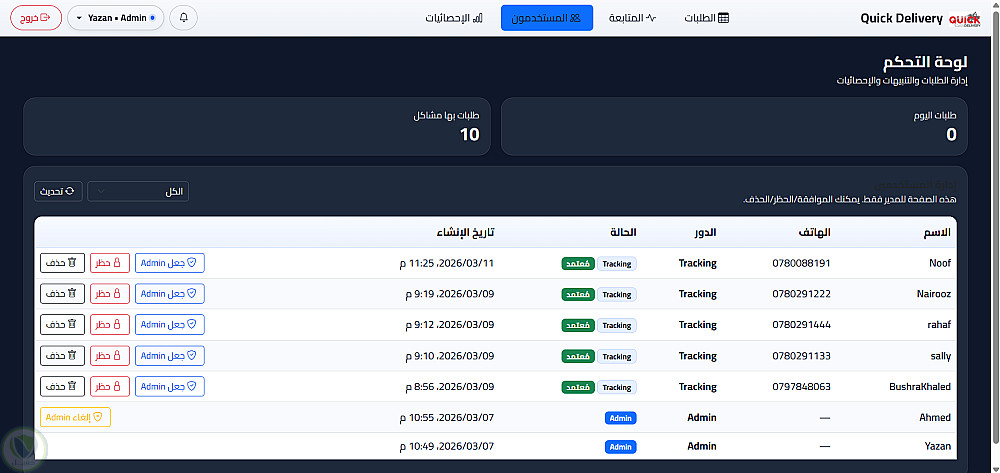Go to the الطلبات orders tab

coord(707,18)
